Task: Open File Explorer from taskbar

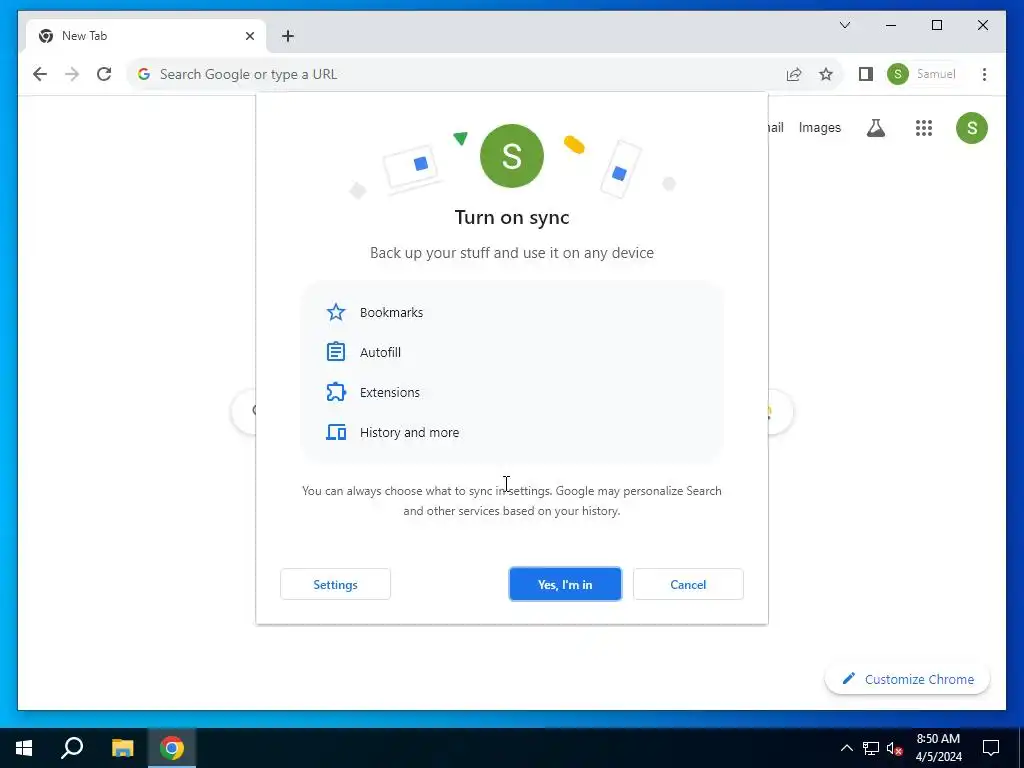Action: [x=123, y=748]
